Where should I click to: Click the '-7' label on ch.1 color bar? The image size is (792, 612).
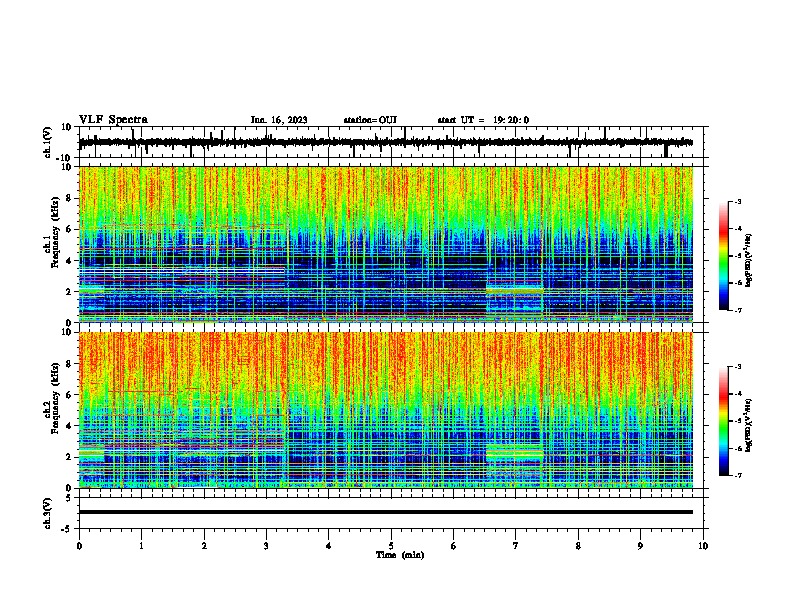737,310
